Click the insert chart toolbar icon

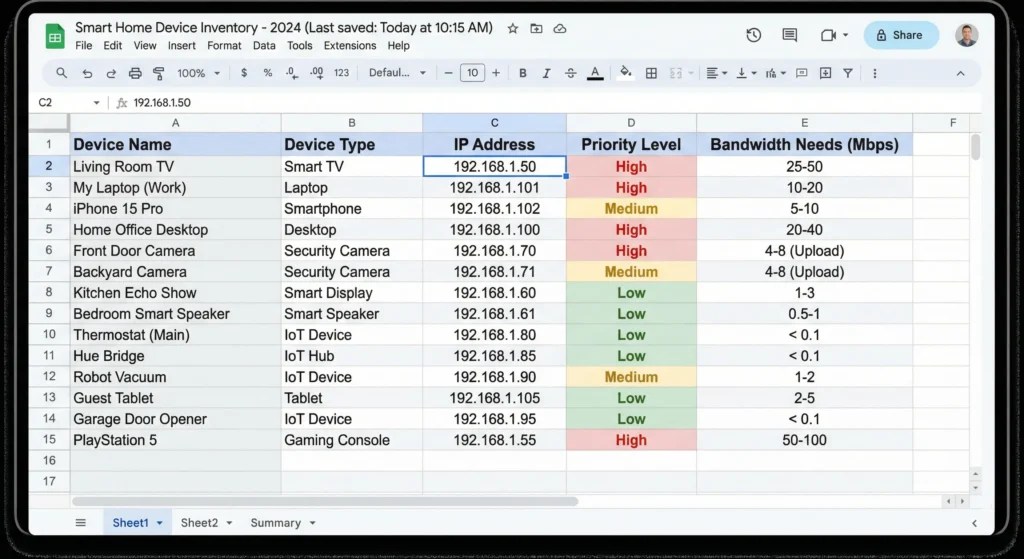pos(825,73)
